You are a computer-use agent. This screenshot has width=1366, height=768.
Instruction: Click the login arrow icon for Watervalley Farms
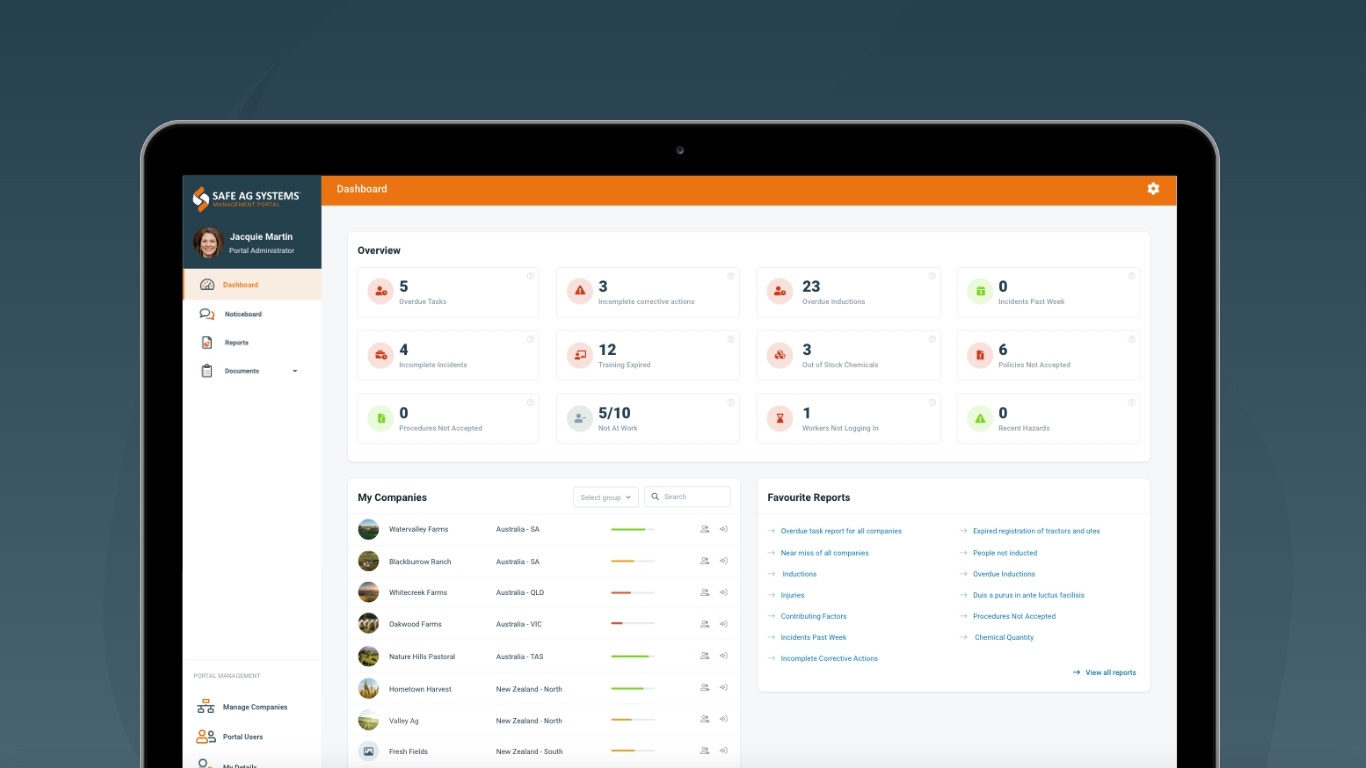point(723,529)
